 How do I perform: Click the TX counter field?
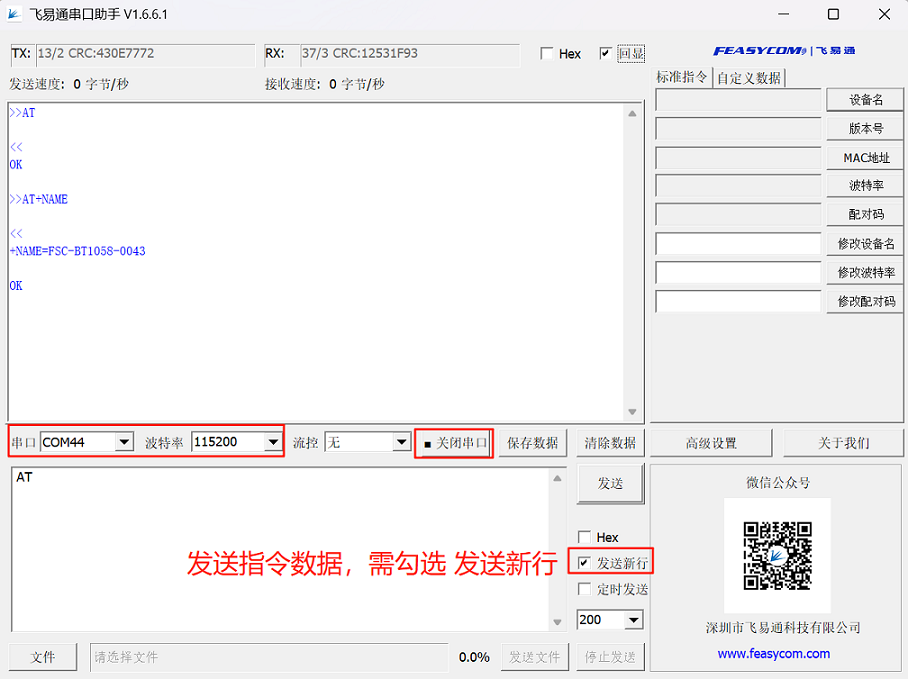145,54
